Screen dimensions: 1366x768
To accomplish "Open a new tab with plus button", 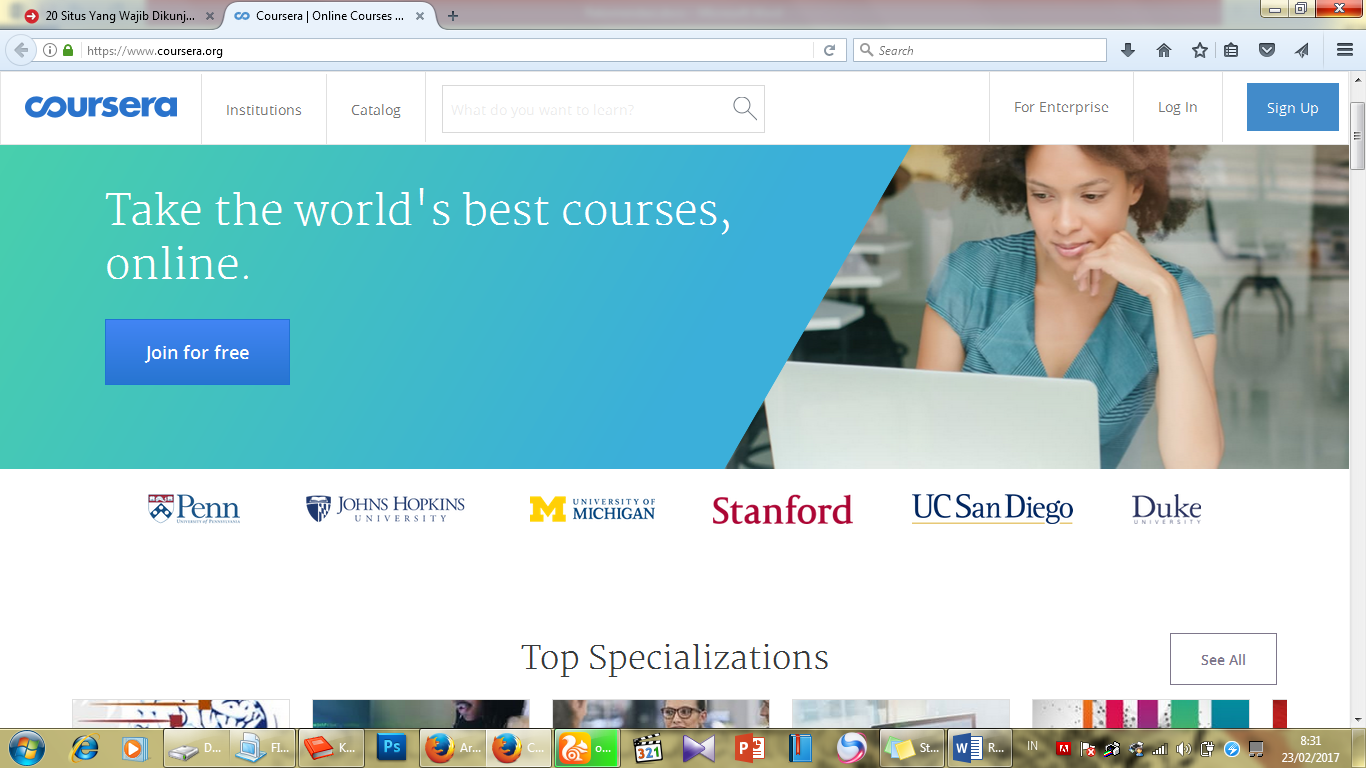I will 453,16.
